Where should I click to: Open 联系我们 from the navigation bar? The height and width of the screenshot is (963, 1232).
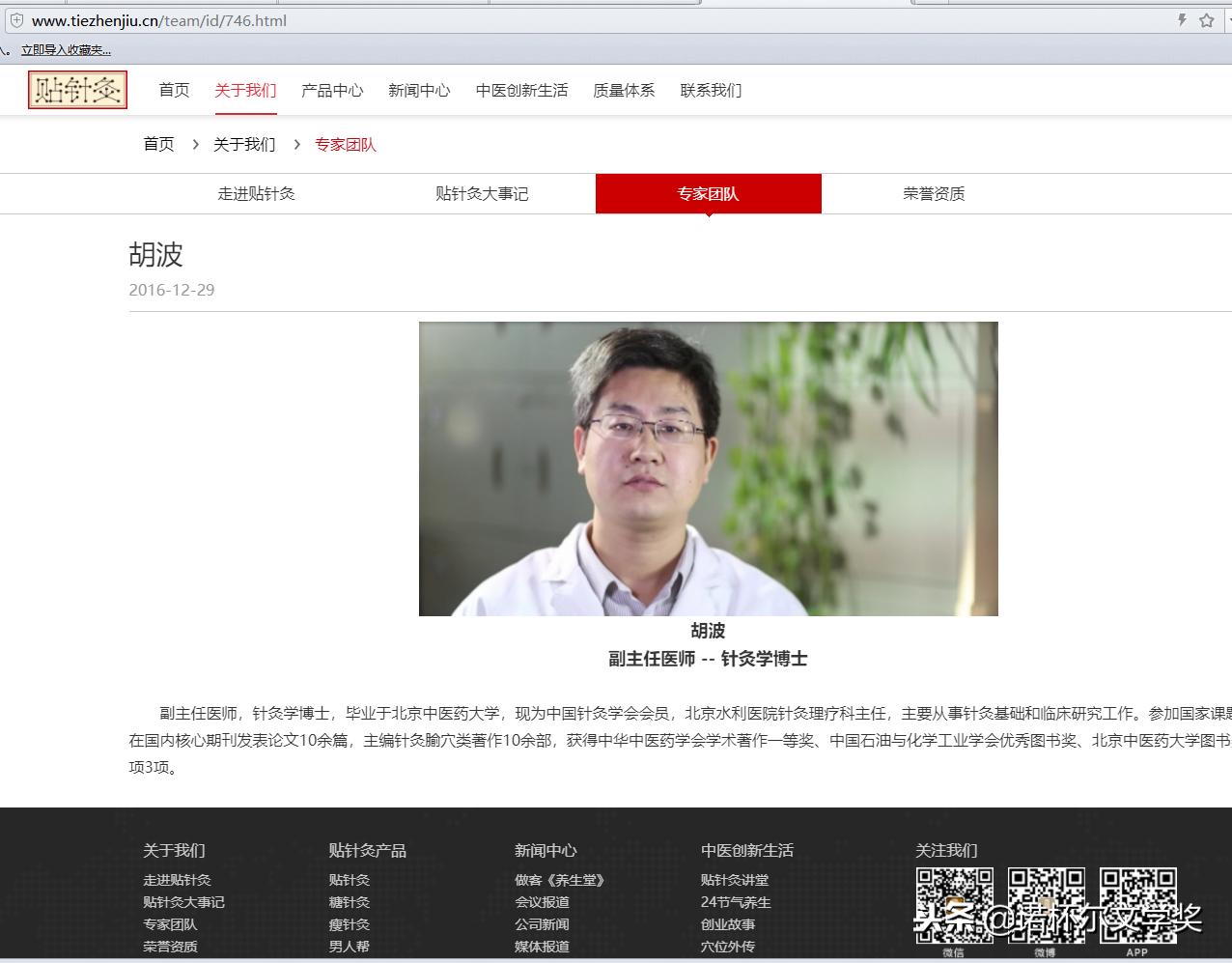click(x=711, y=90)
